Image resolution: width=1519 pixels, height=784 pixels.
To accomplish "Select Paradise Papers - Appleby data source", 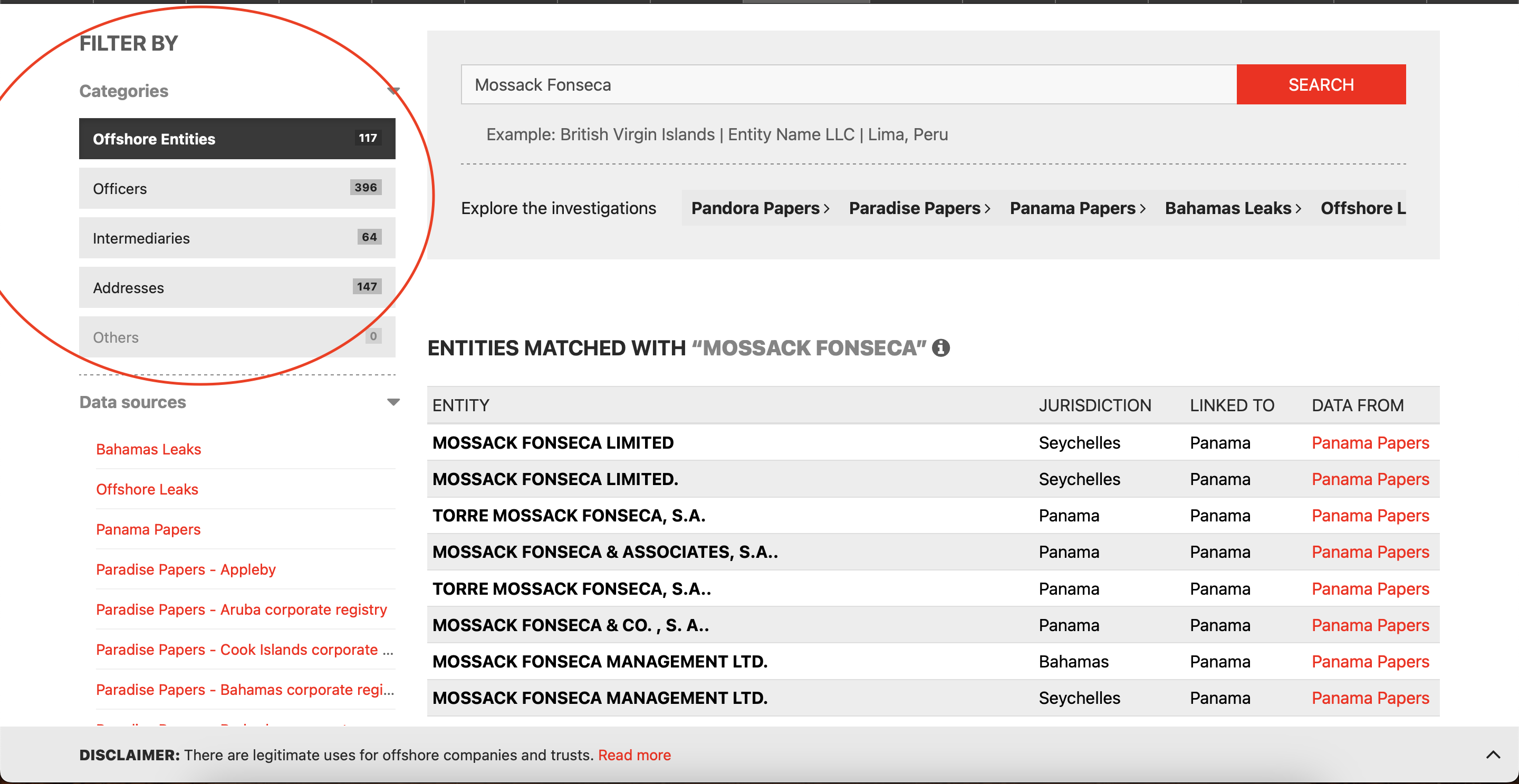I will (186, 569).
